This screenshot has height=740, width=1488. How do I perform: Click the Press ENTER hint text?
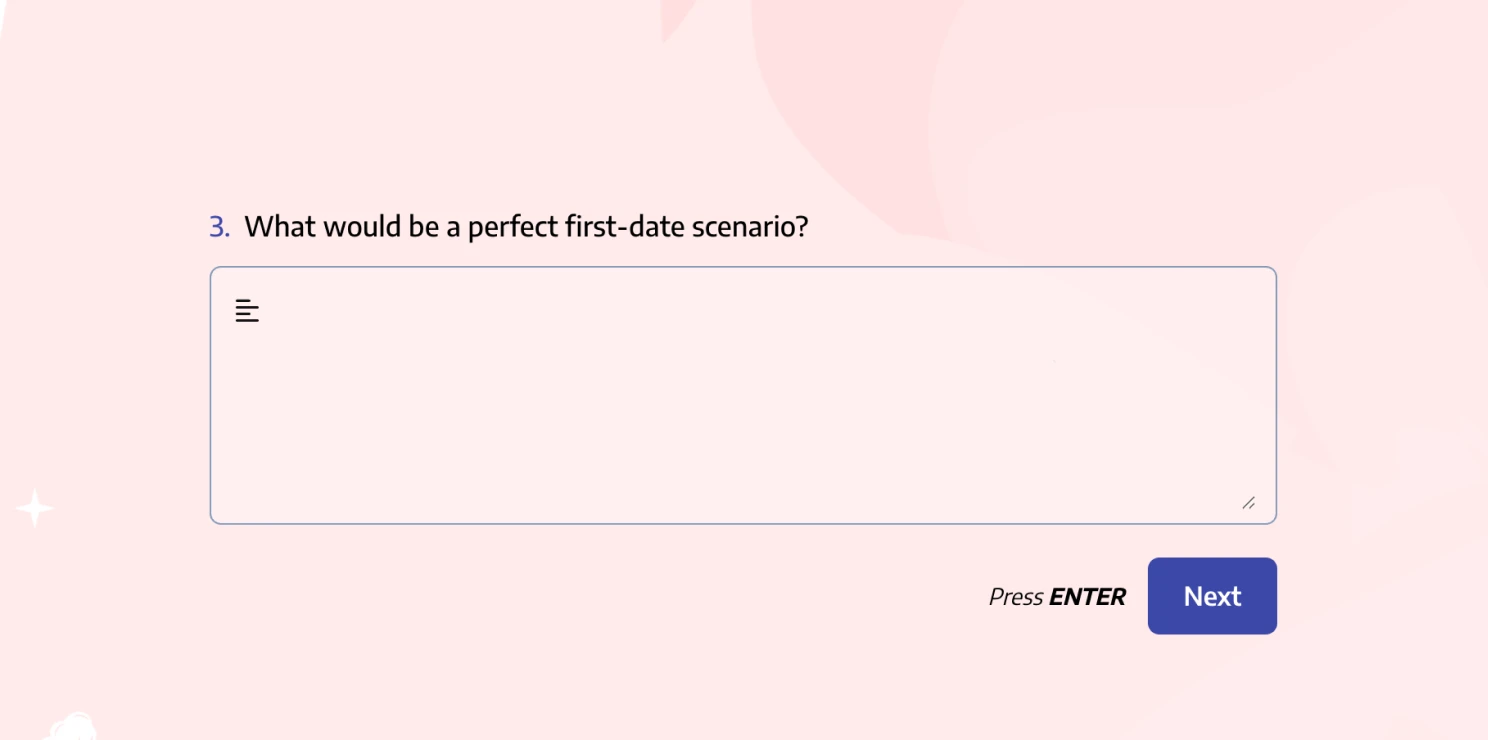click(x=1058, y=596)
